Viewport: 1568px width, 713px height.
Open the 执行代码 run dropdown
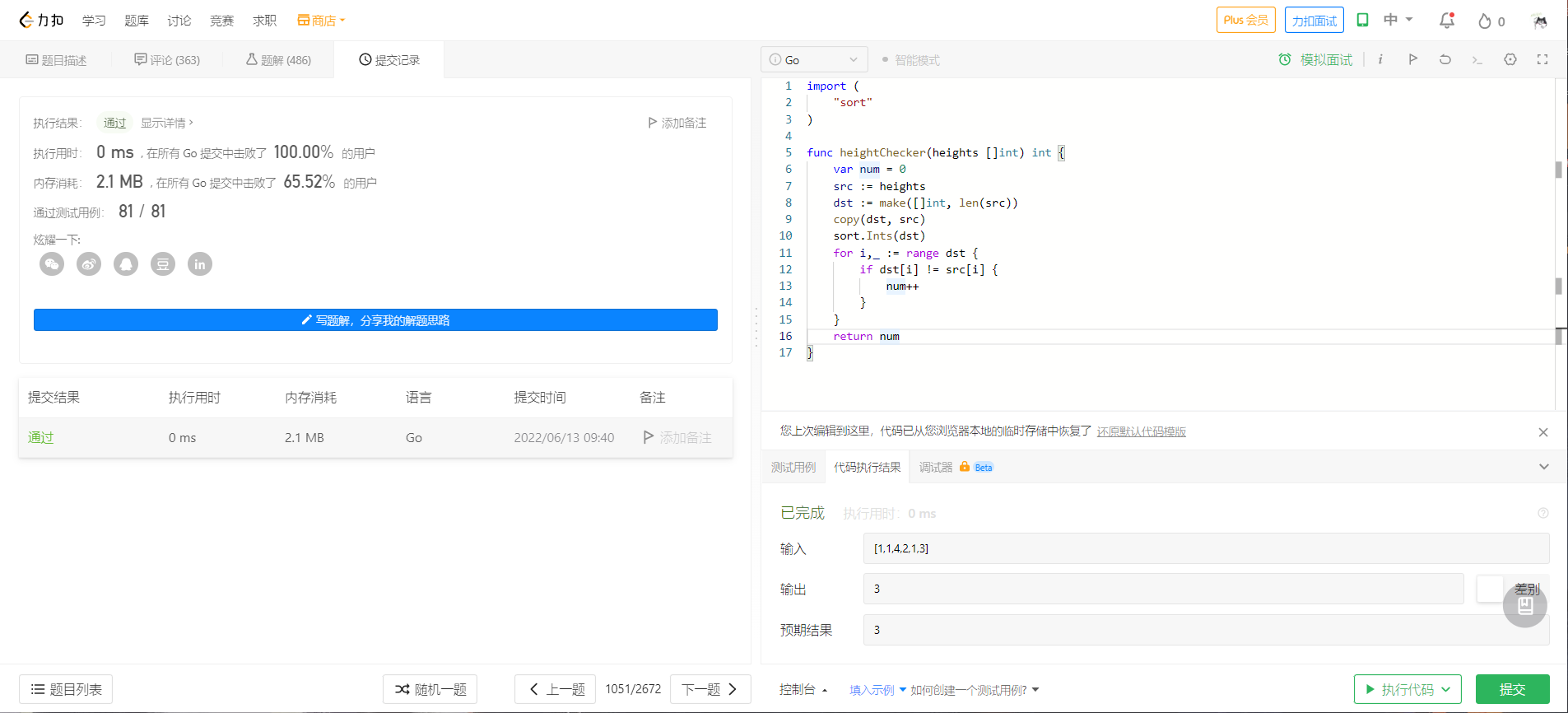tap(1407, 689)
